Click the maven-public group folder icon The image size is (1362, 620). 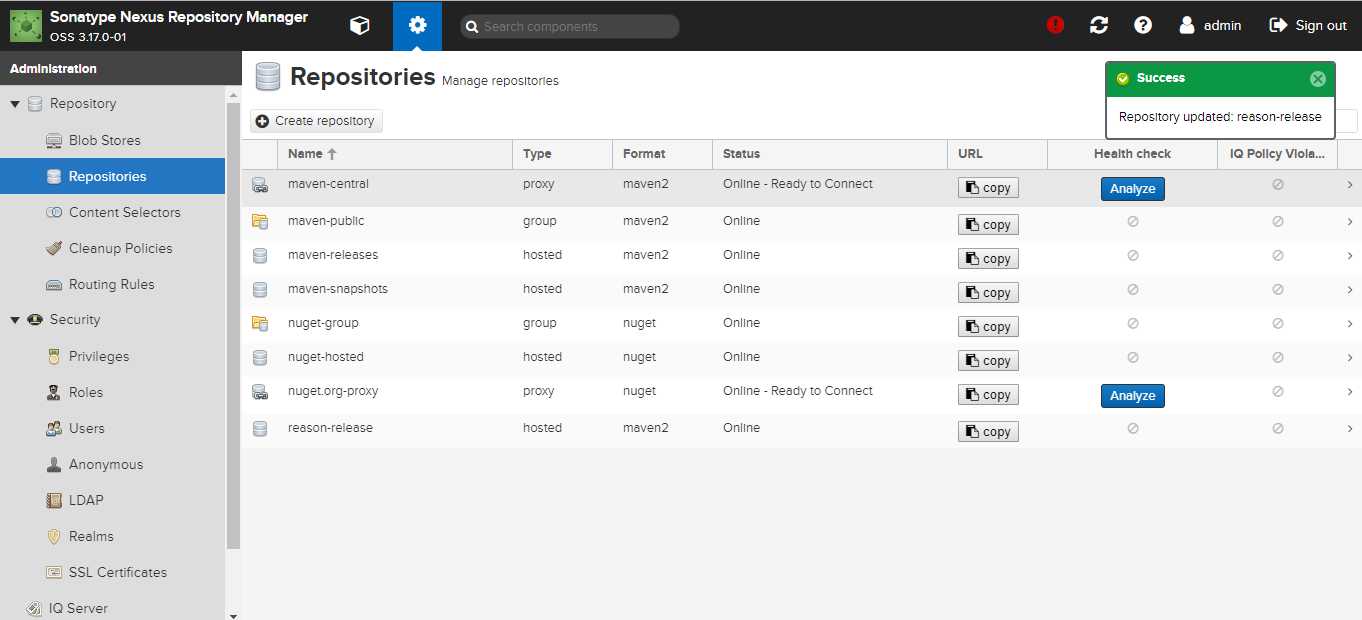pyautogui.click(x=260, y=222)
